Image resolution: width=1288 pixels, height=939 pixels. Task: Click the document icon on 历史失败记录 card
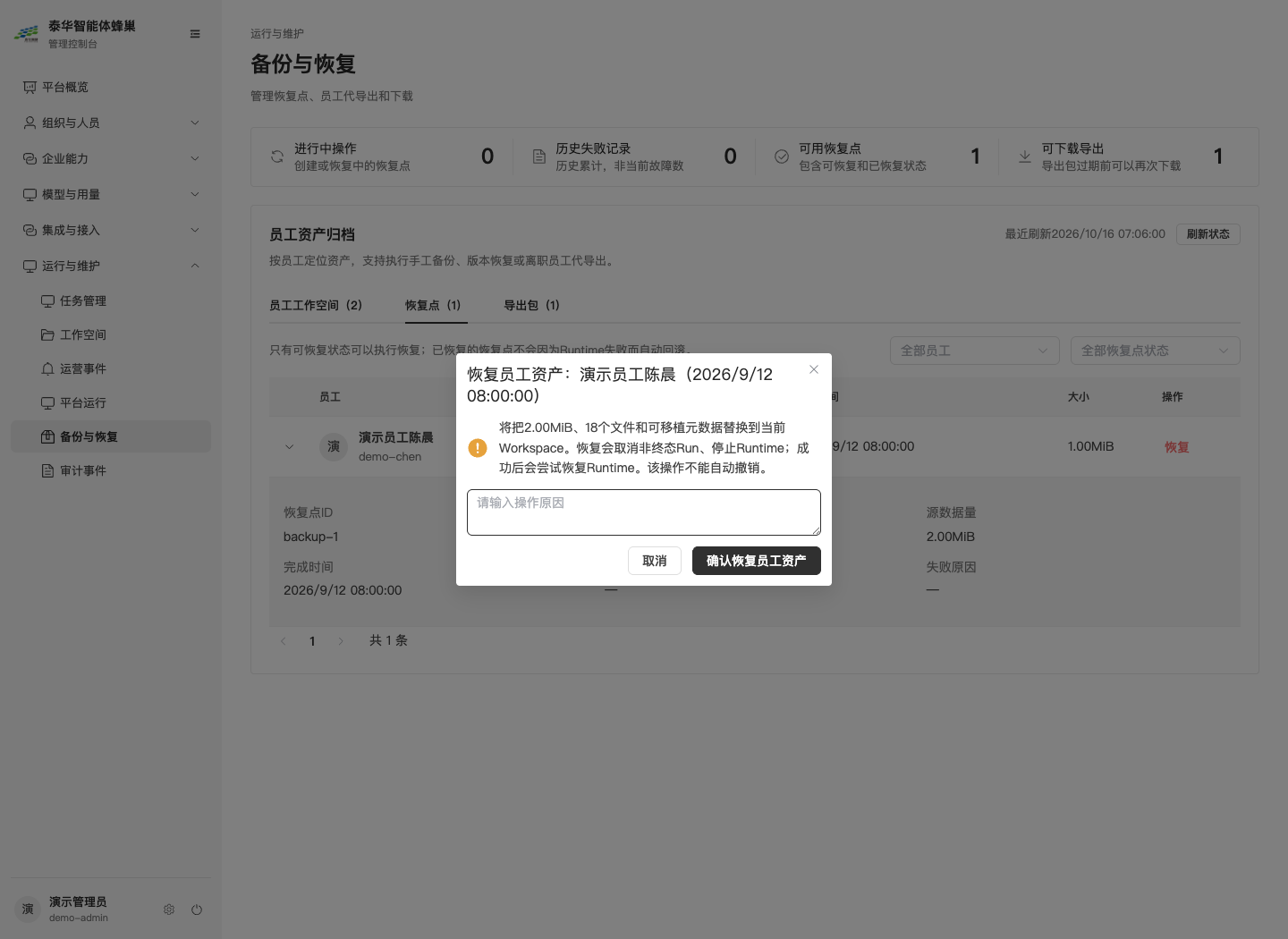click(538, 156)
